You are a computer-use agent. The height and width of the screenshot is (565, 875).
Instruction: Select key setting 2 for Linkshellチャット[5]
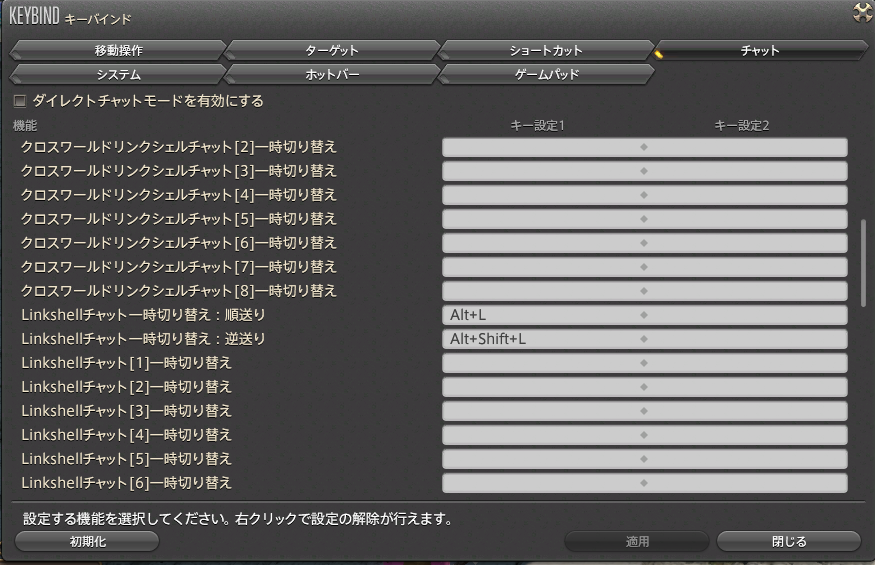pyautogui.click(x=746, y=459)
